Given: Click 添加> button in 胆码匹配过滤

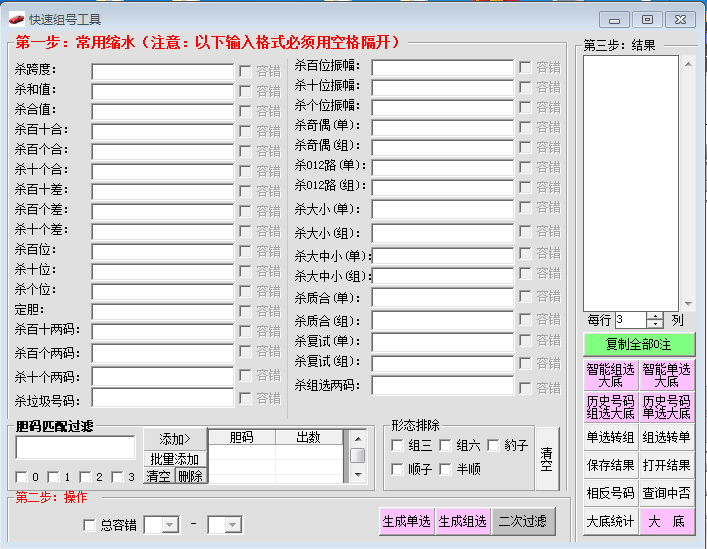Looking at the screenshot, I should pos(175,439).
